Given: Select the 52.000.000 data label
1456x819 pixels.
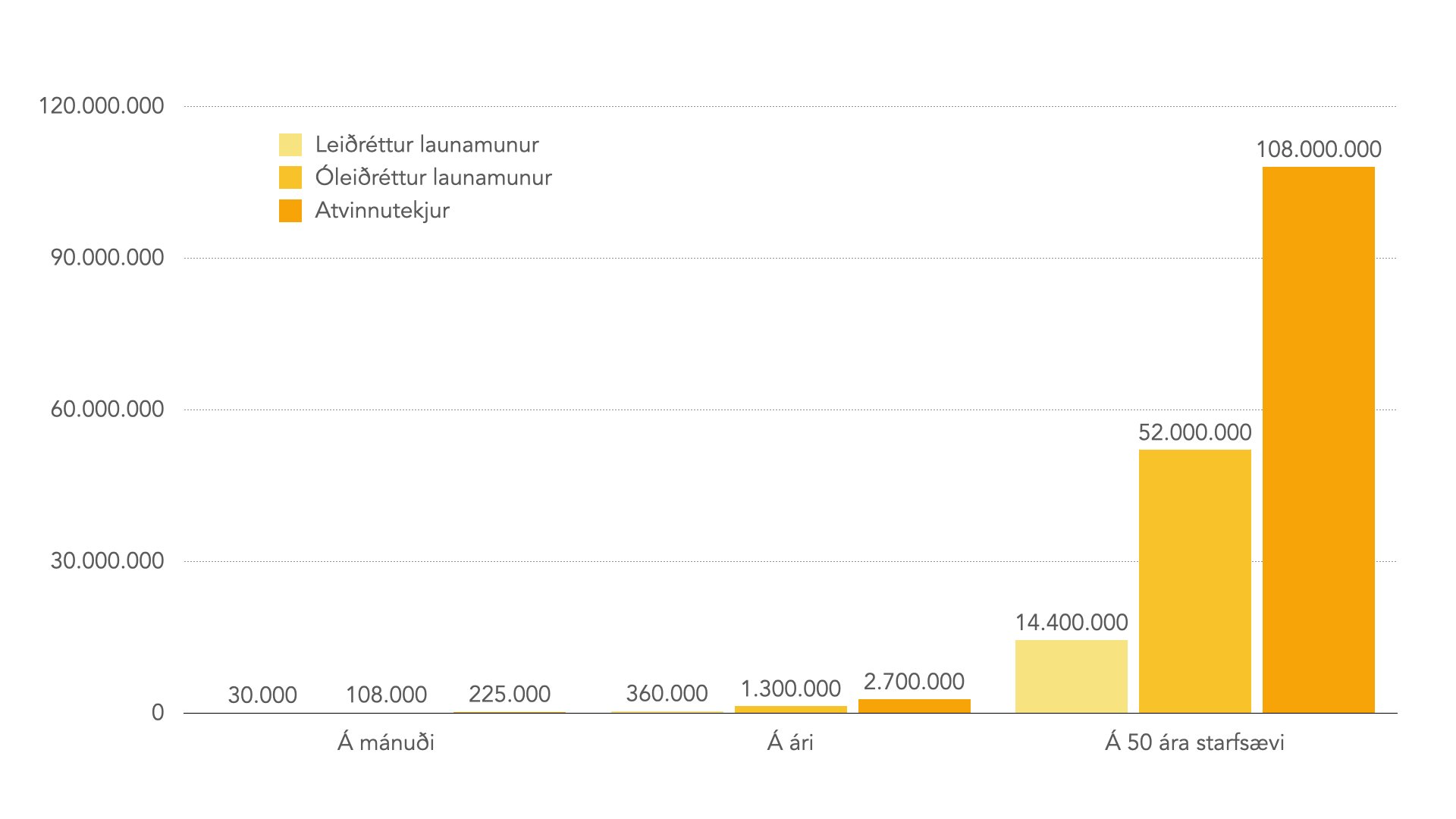Looking at the screenshot, I should click(x=1194, y=432).
